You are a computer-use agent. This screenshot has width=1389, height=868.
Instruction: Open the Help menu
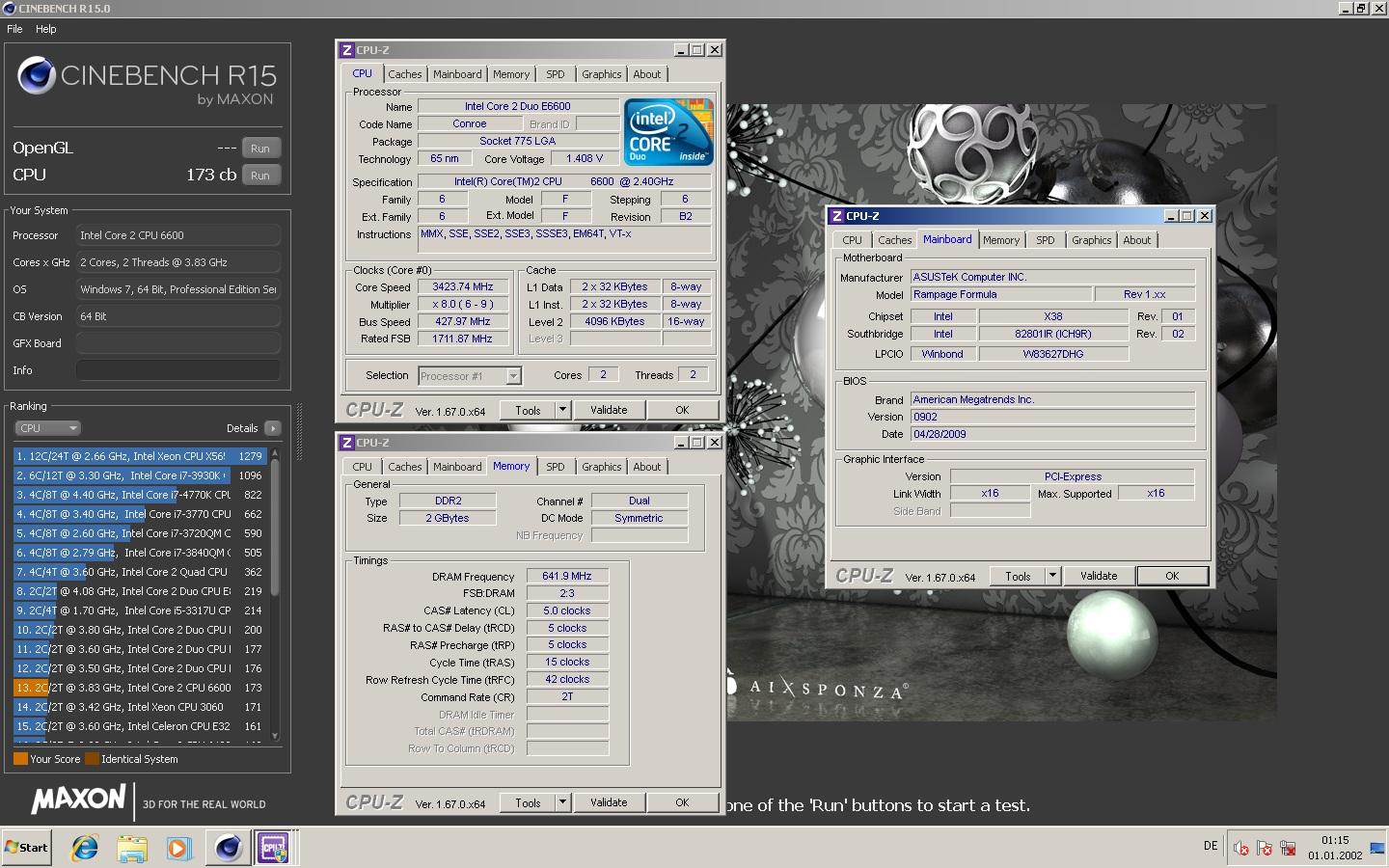tap(46, 29)
